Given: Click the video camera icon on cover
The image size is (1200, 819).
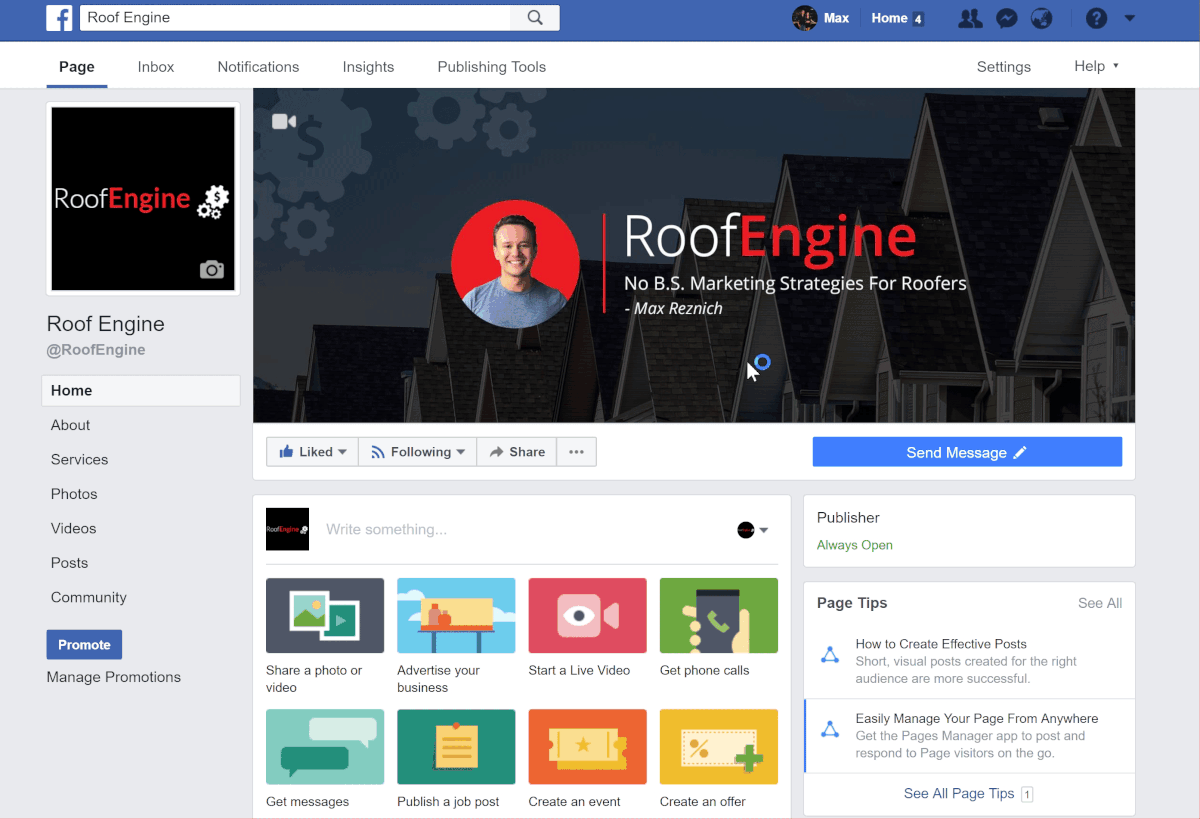Looking at the screenshot, I should pyautogui.click(x=284, y=121).
